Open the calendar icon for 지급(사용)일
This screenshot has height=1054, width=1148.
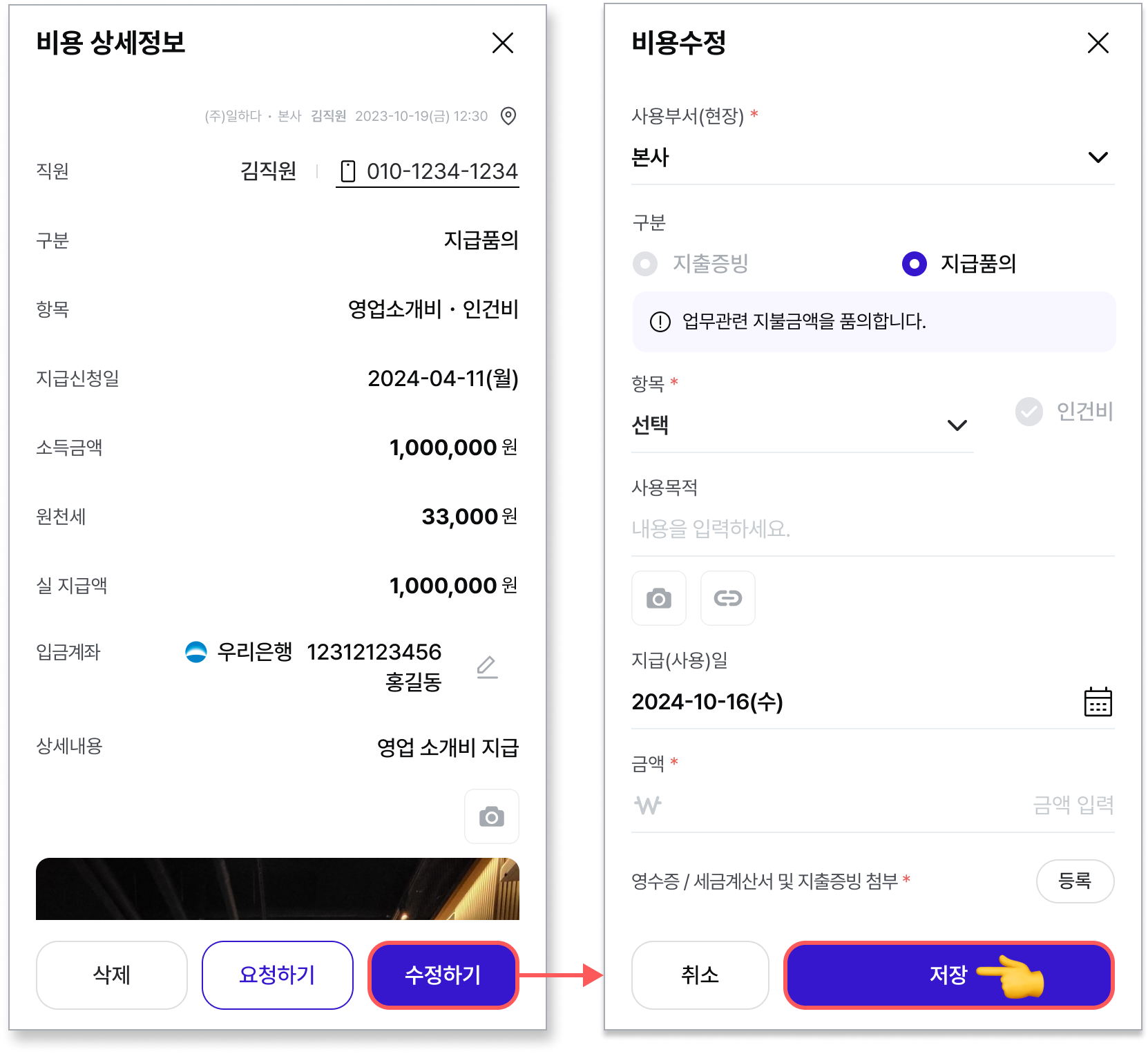click(1098, 702)
